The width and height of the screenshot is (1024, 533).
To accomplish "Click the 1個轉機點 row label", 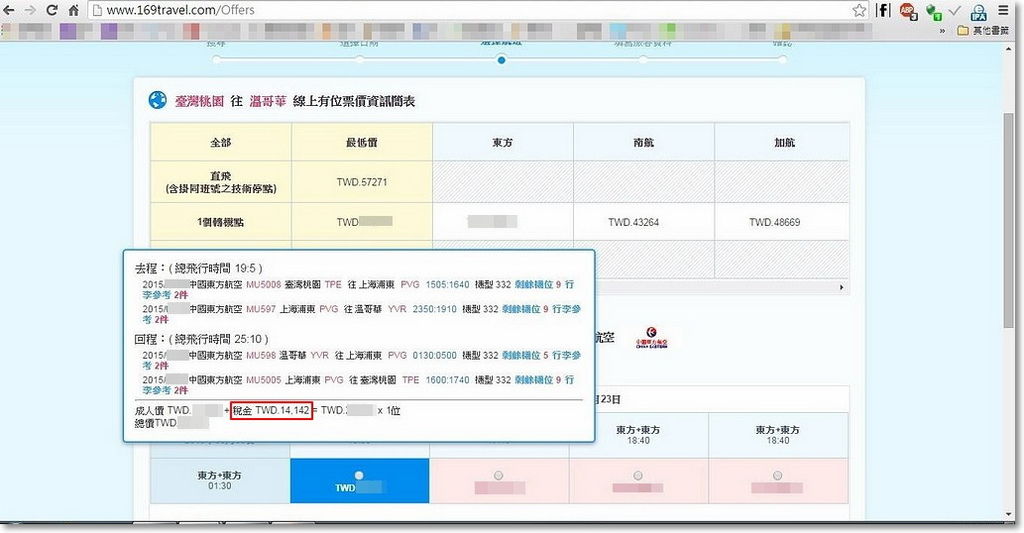I will 221,222.
